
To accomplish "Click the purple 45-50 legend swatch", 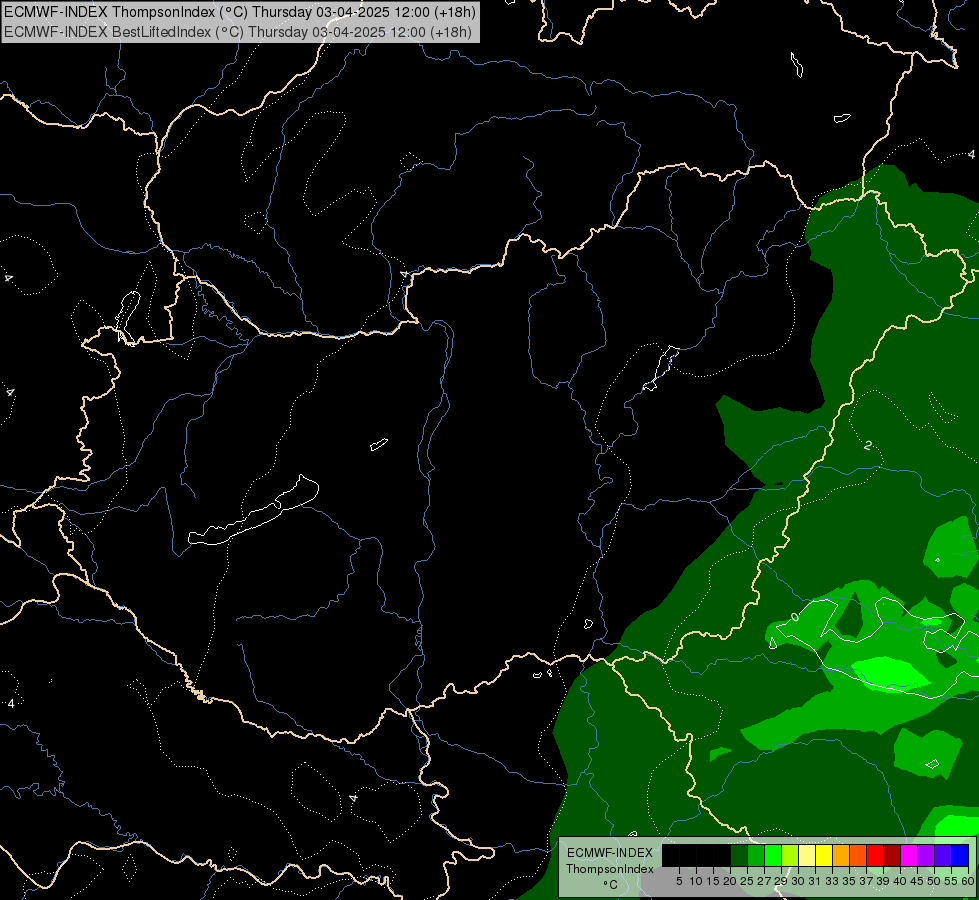I will click(x=926, y=855).
